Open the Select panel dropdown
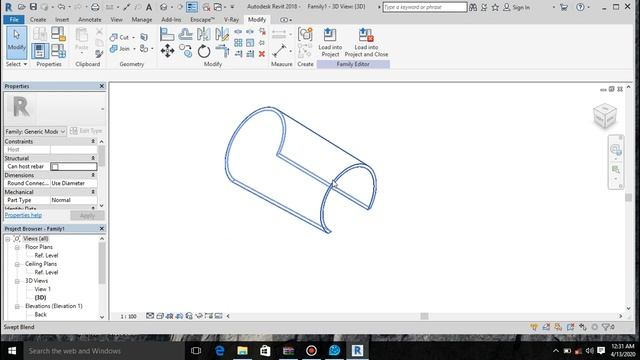This screenshot has height=360, width=640. click(x=16, y=64)
